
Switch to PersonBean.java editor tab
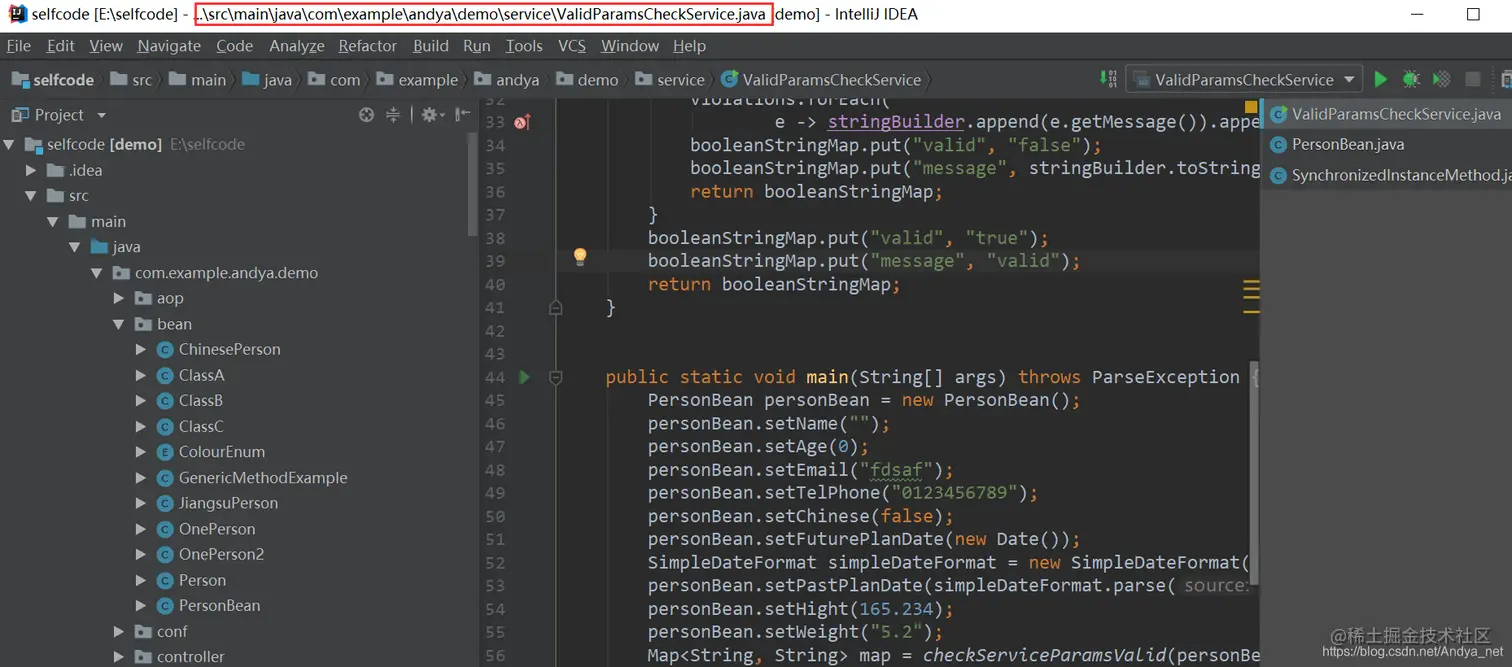(1386, 145)
